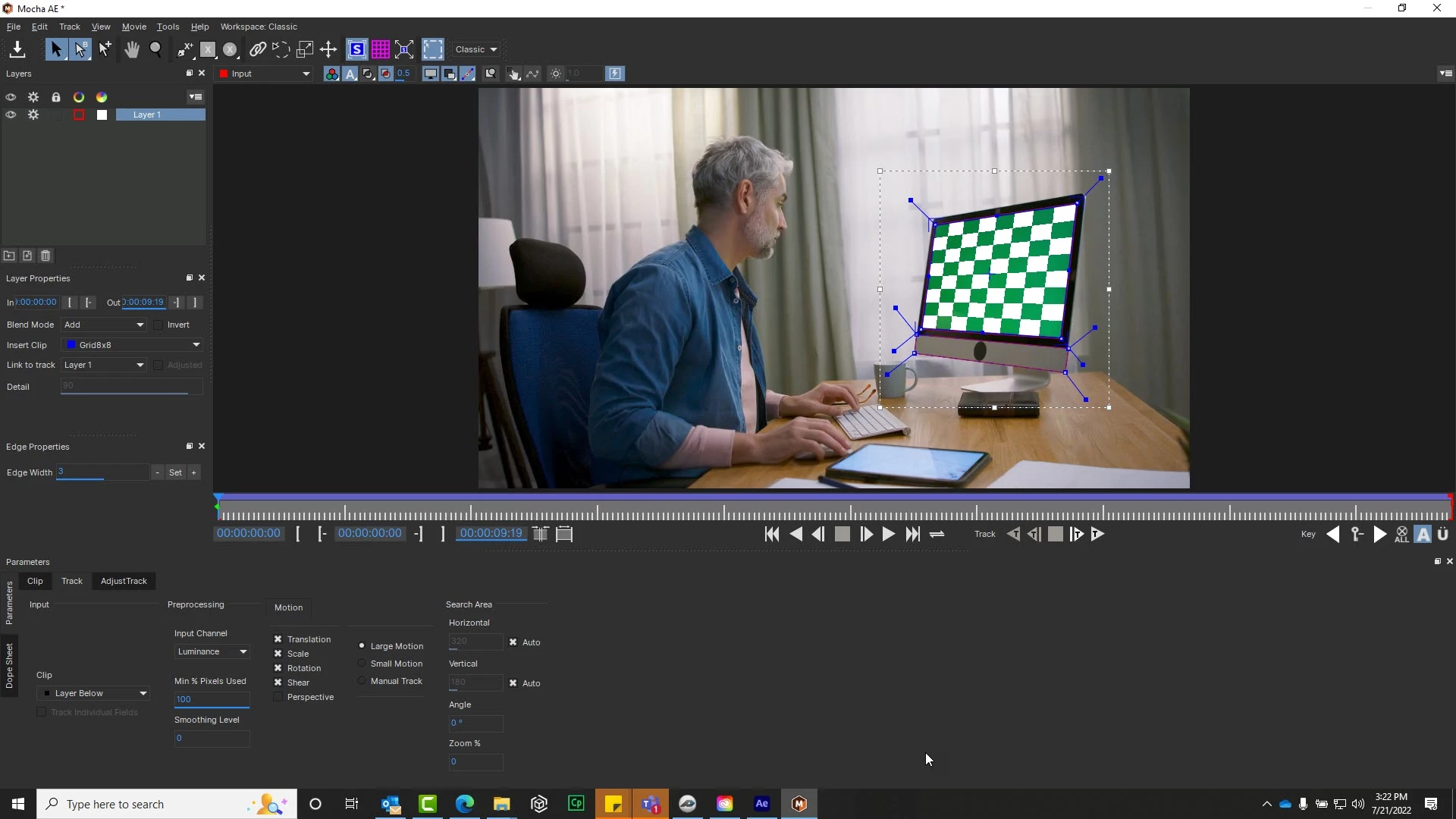The image size is (1456, 819).
Task: Select the Zoom magnifier tool
Action: click(x=155, y=50)
